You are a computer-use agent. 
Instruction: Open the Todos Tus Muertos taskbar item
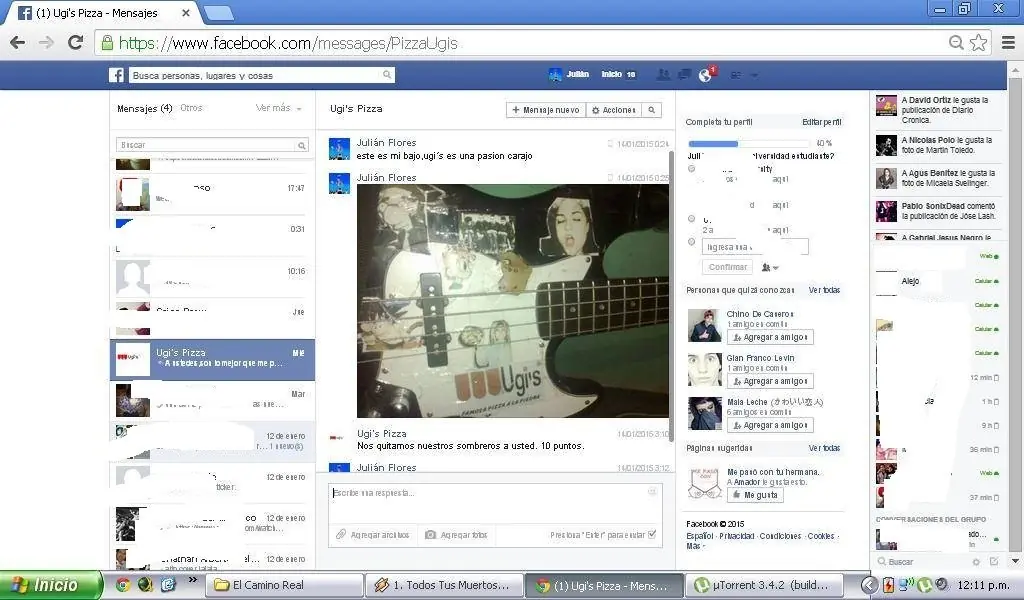(444, 585)
